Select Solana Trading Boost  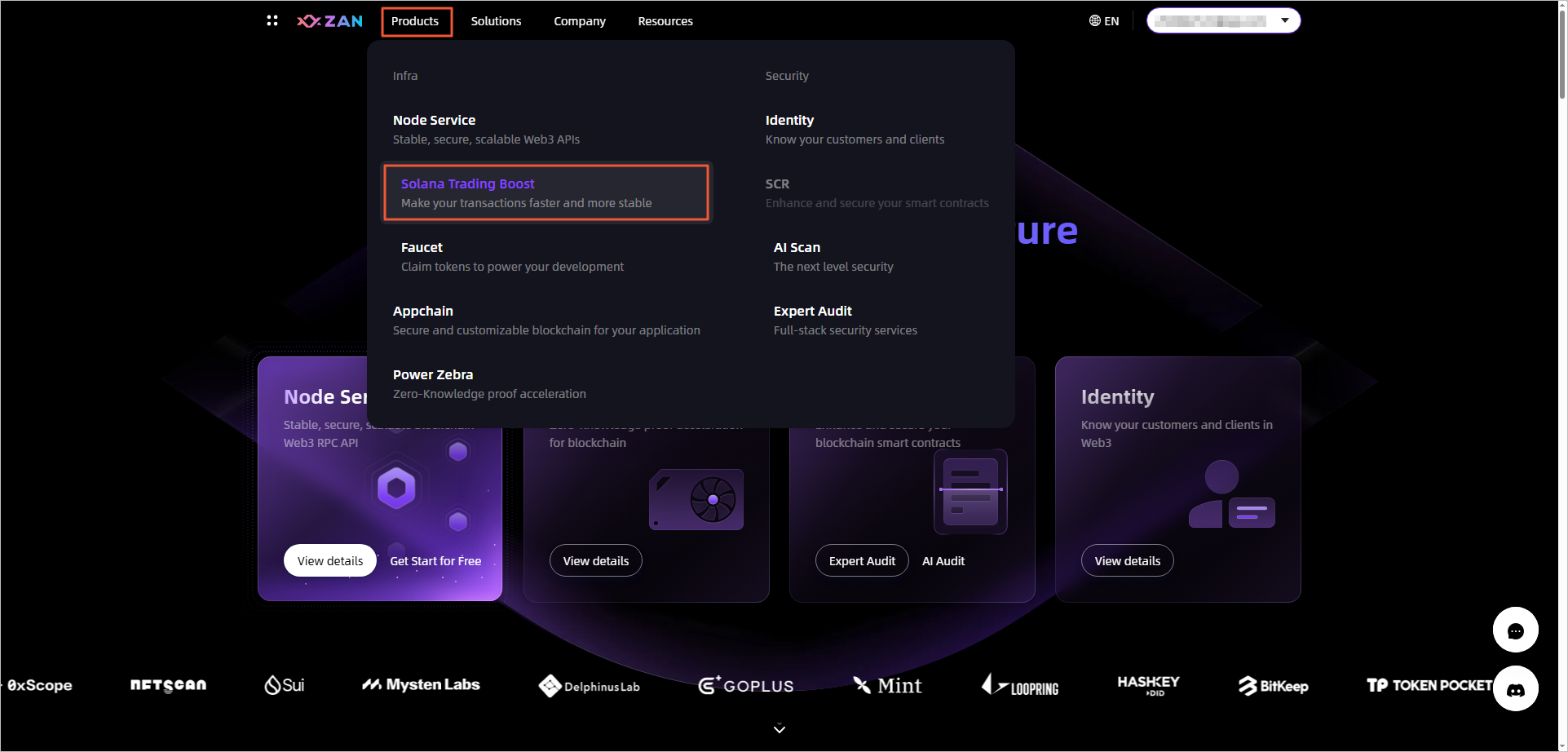(x=546, y=192)
